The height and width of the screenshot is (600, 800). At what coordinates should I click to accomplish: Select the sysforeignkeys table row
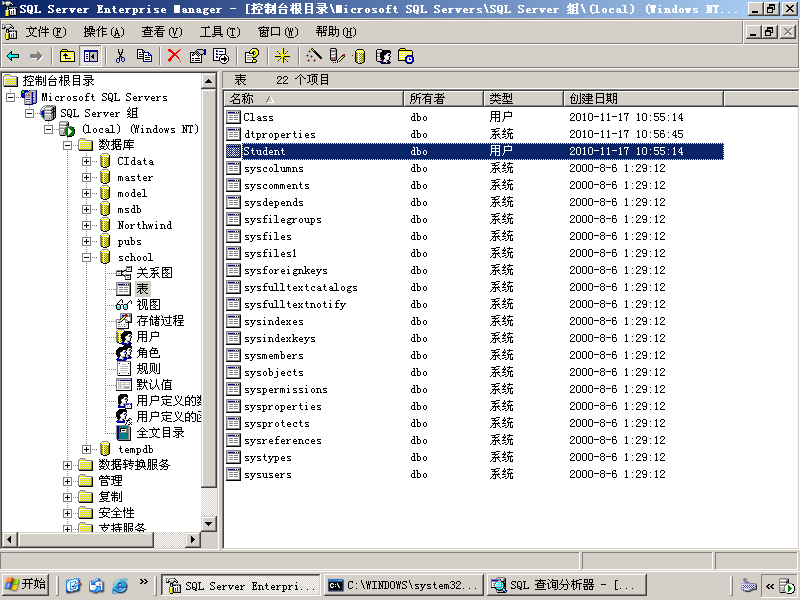(474, 270)
